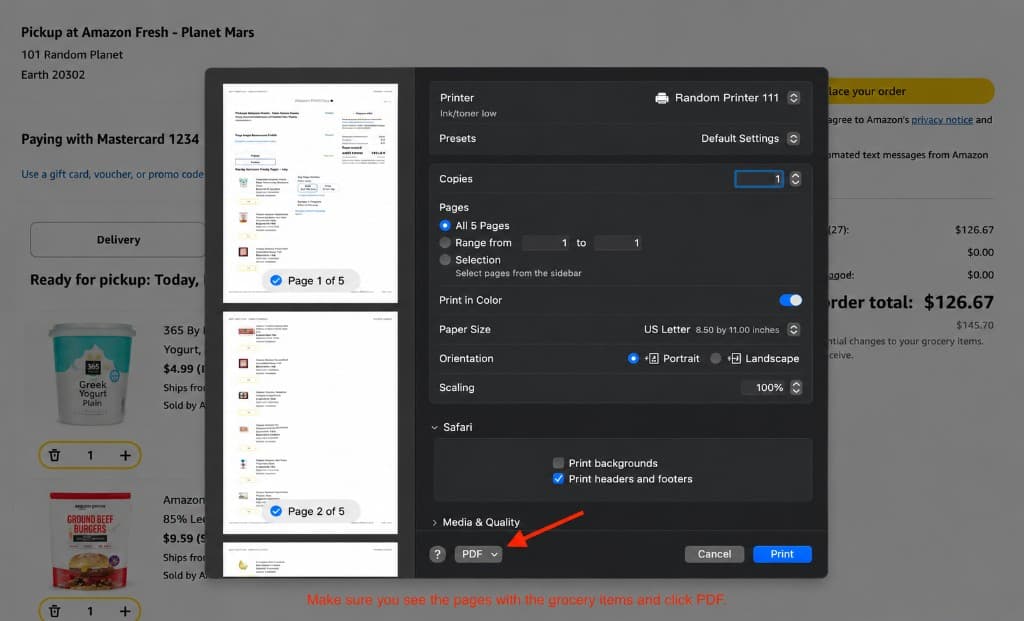Image resolution: width=1024 pixels, height=621 pixels.
Task: Click the Range to end page field
Action: [618, 243]
